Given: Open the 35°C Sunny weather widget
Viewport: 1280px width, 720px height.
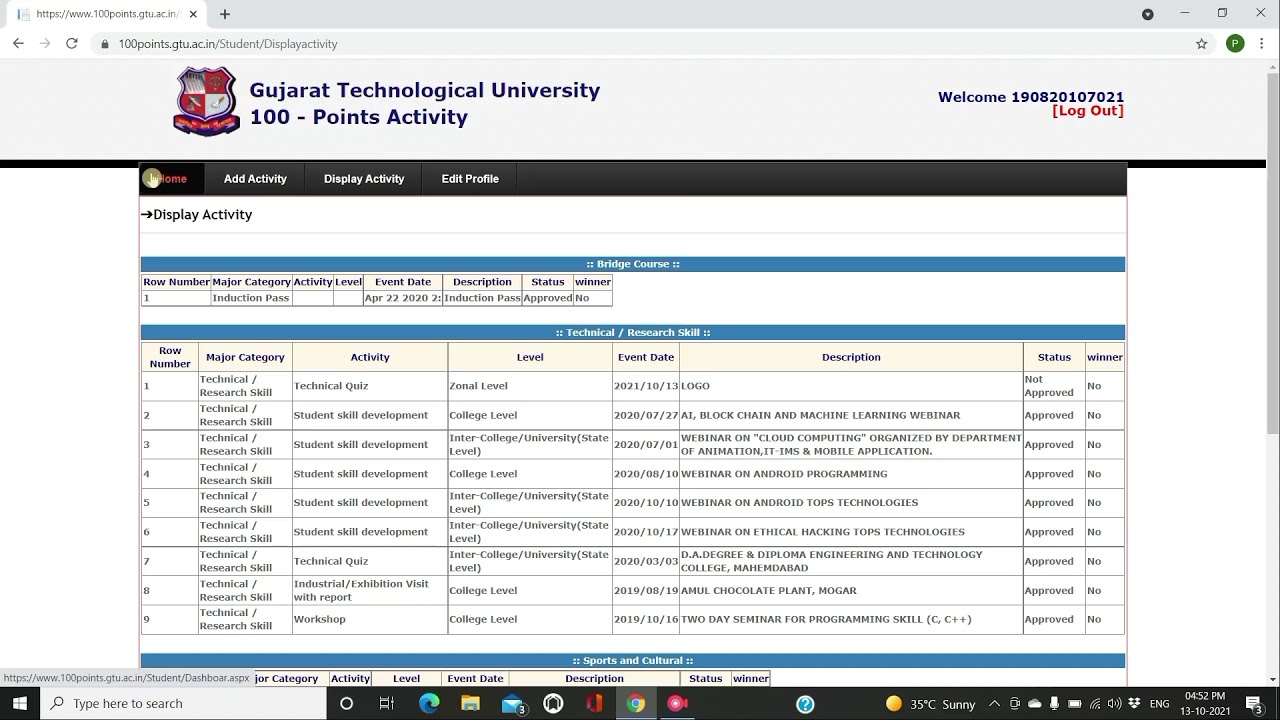Looking at the screenshot, I should (x=930, y=704).
